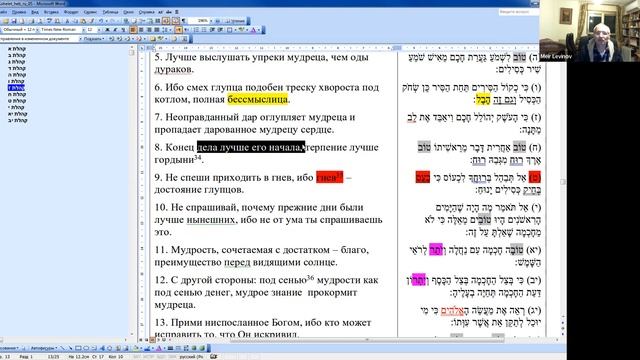Toggle show paragraph marks (¶) button
The height and width of the screenshot is (360, 640).
[184, 21]
